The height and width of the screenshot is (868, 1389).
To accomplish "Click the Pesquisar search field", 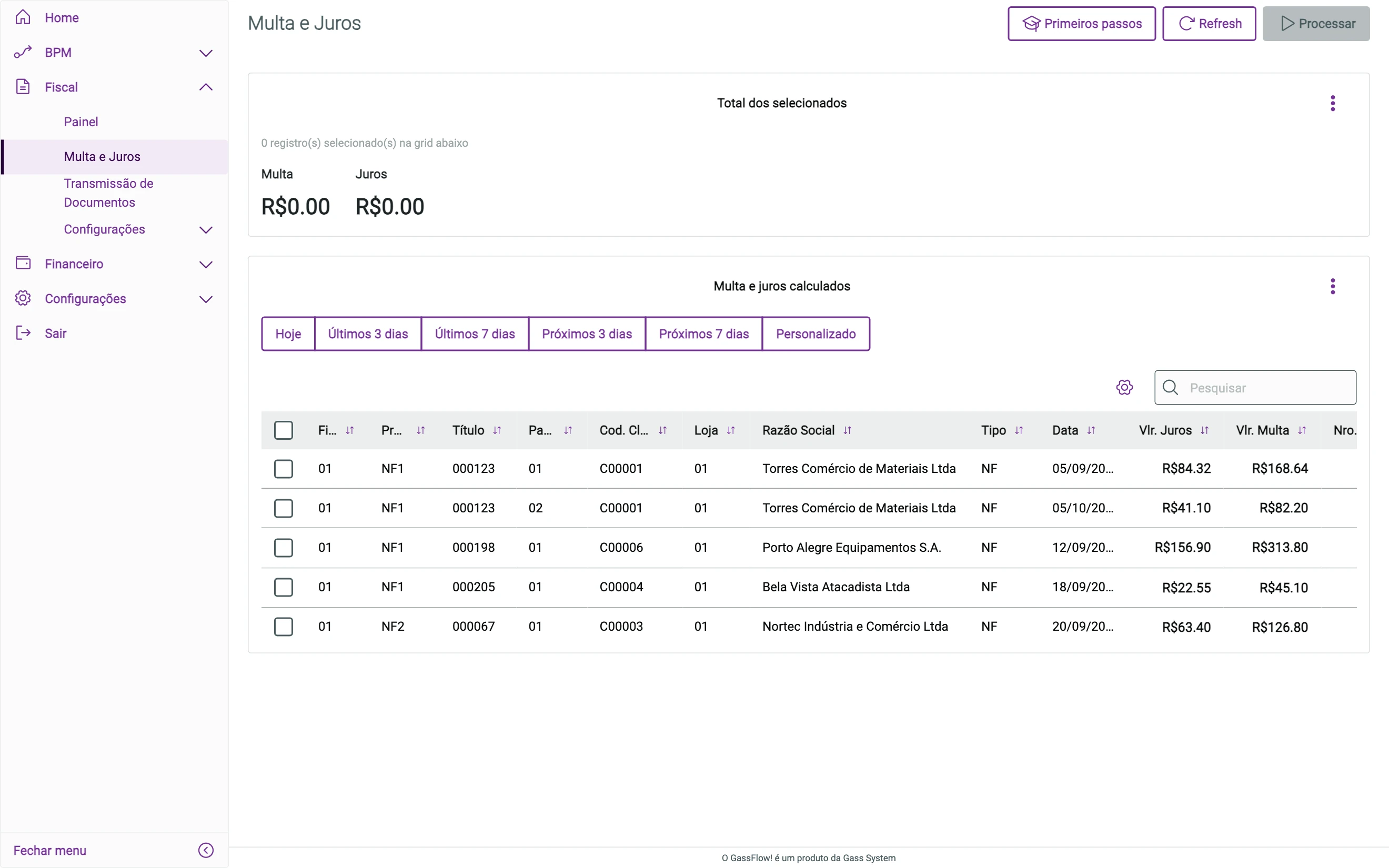I will pos(1255,388).
